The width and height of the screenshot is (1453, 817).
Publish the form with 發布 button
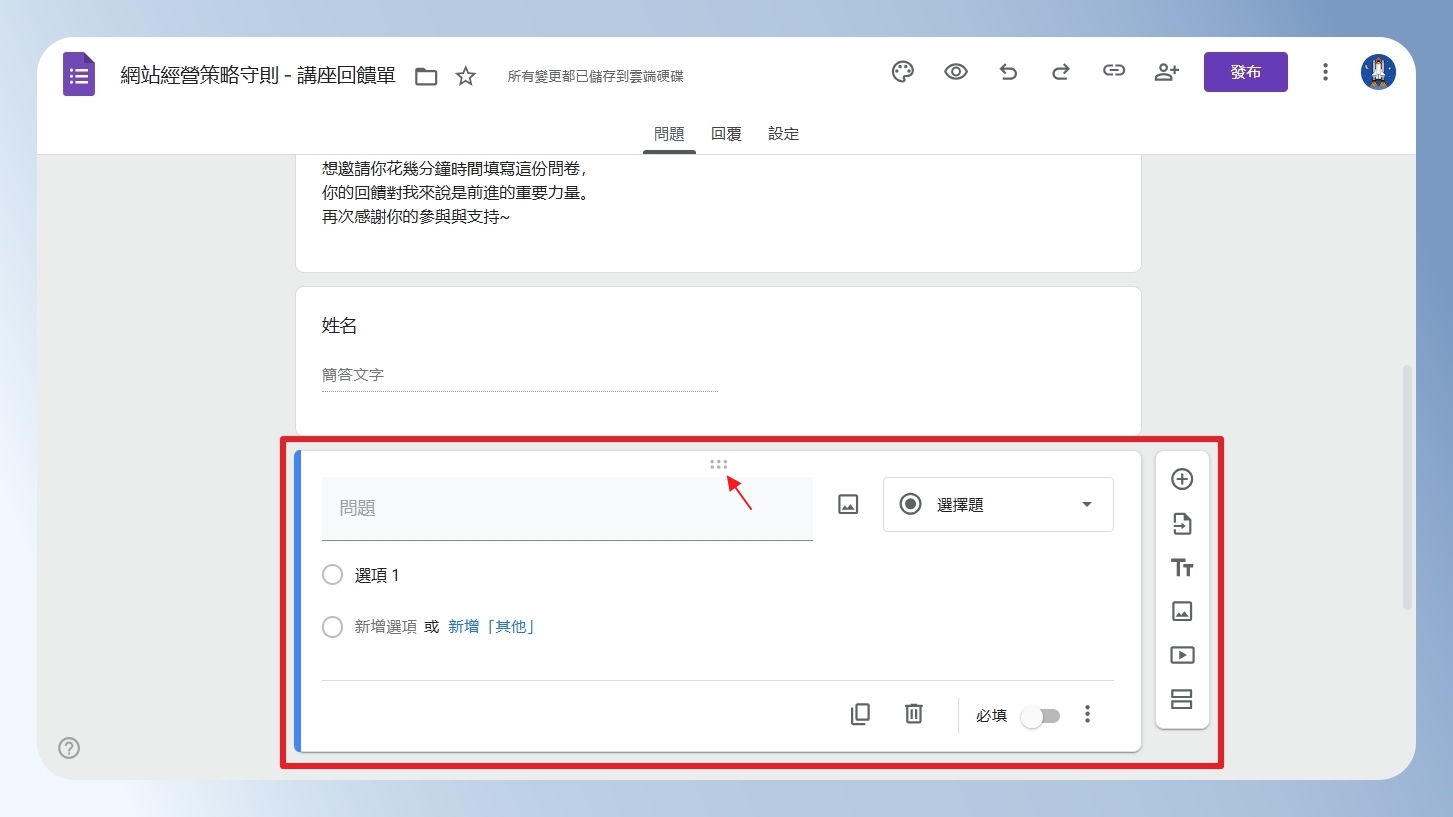tap(1246, 72)
